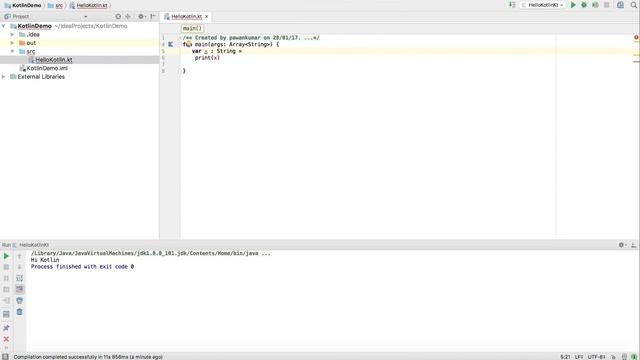Change UTF-8 file encoding in status bar
The width and height of the screenshot is (640, 360).
tap(596, 357)
